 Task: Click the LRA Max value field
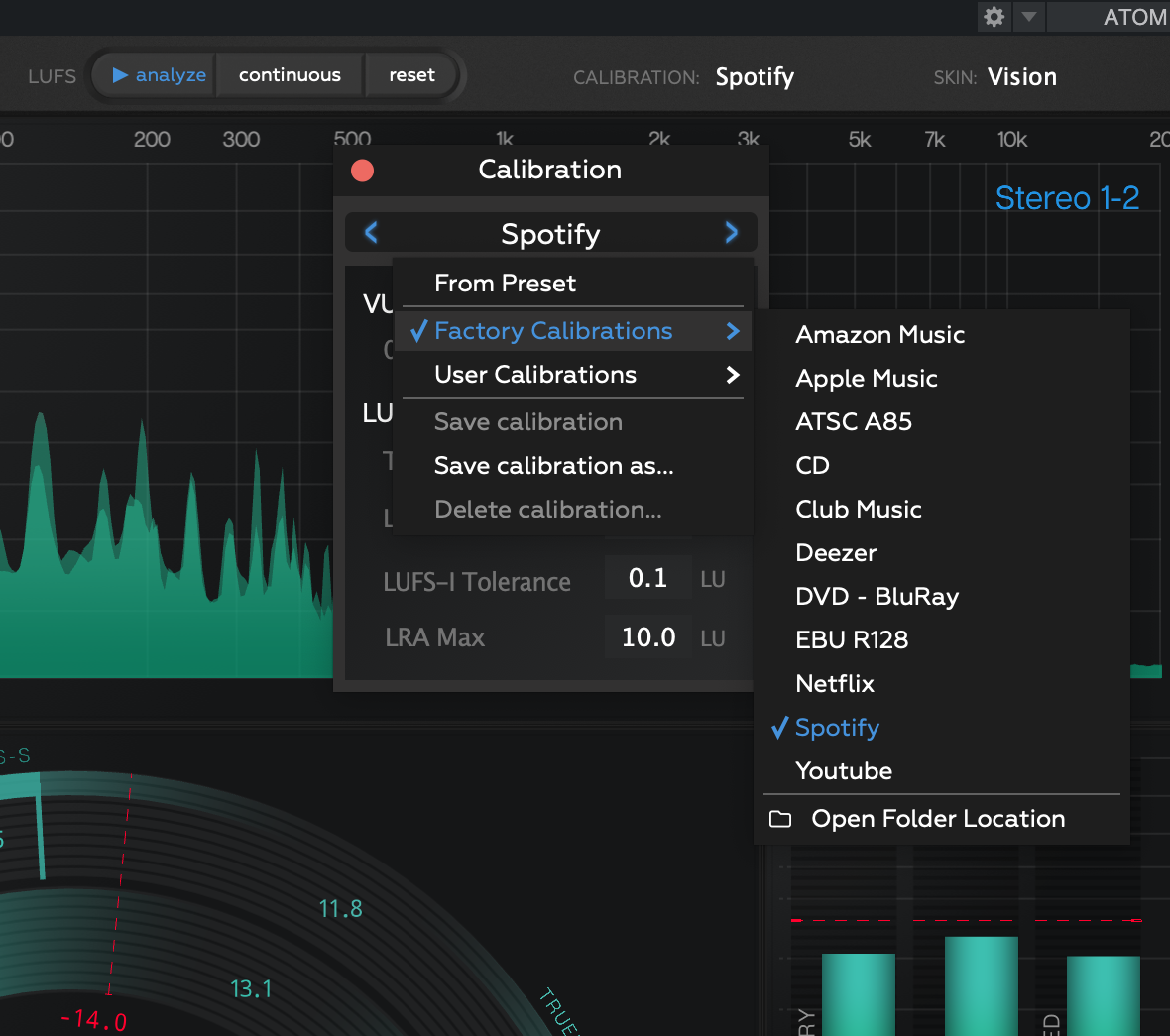coord(647,637)
